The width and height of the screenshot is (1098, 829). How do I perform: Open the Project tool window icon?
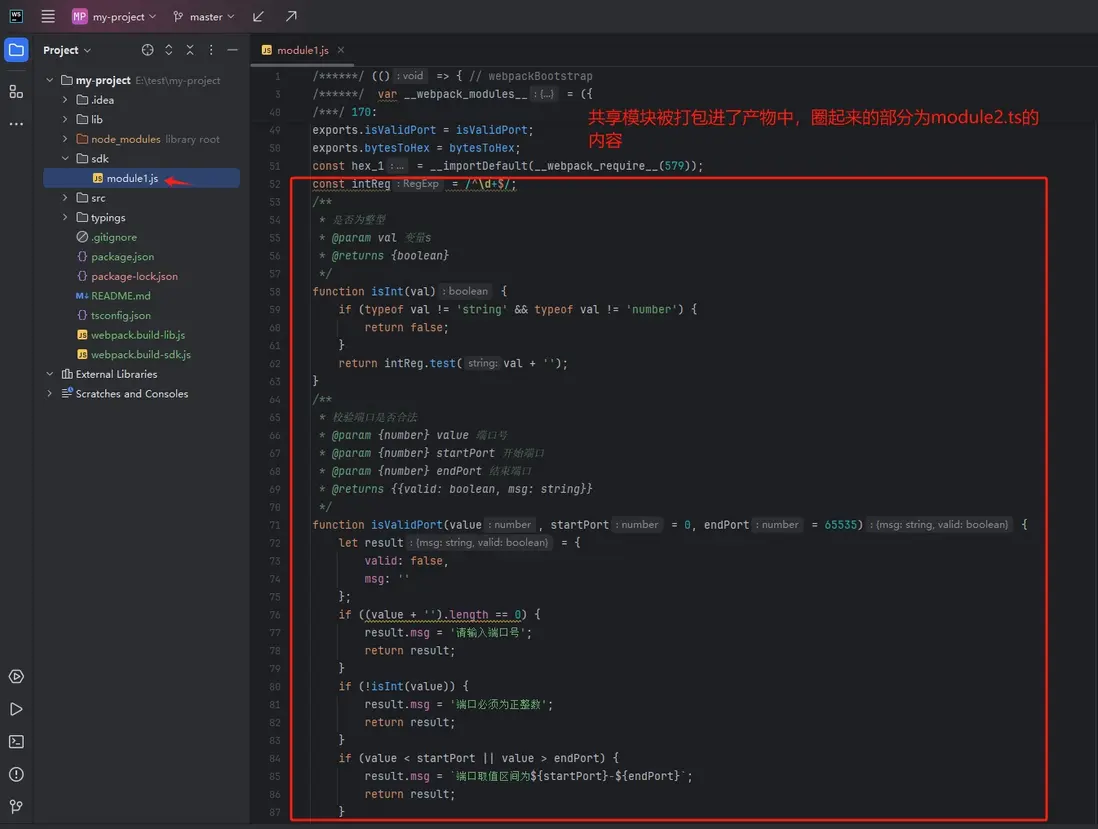[x=16, y=50]
